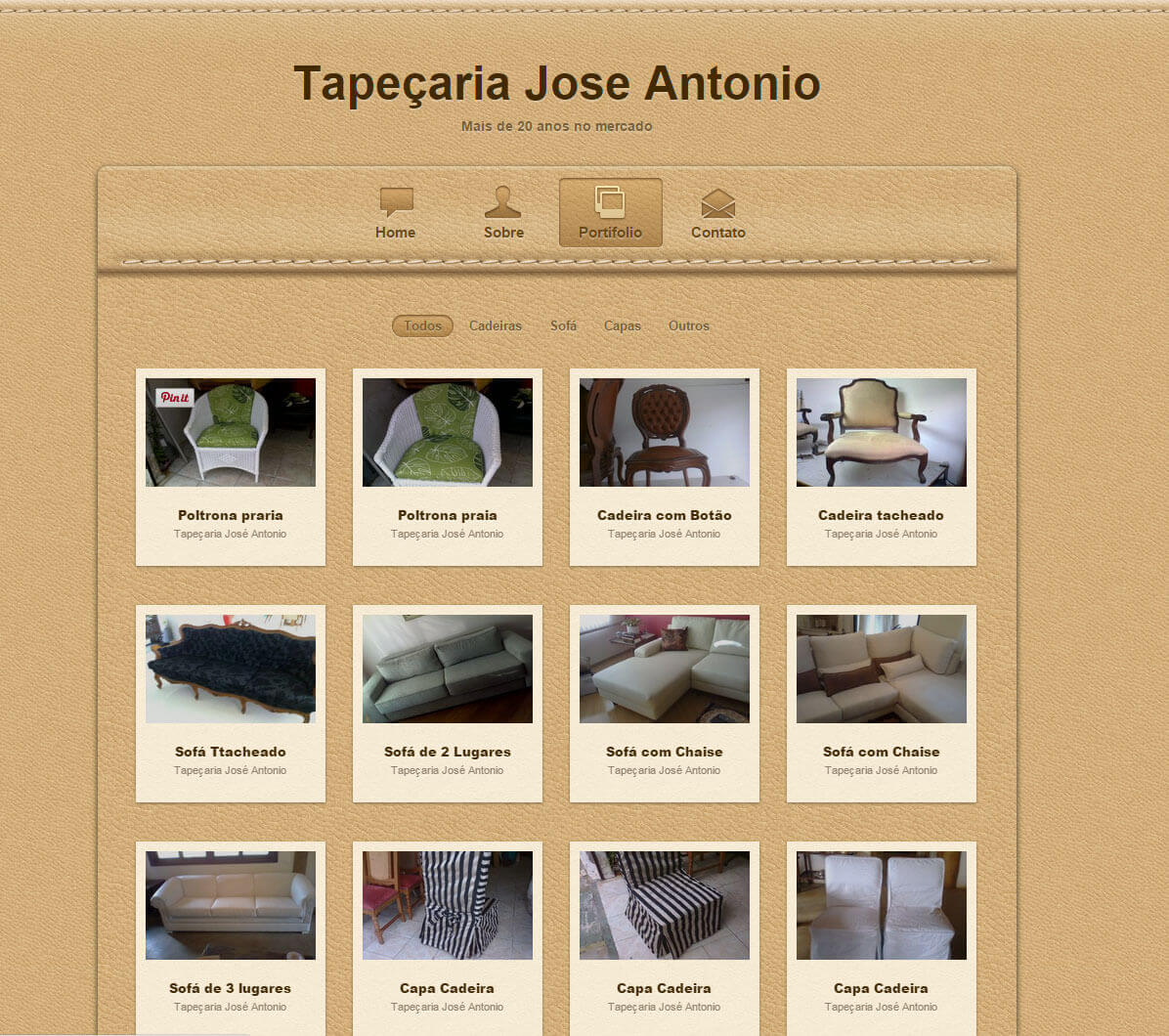Open the Sofá Ttacheado black sofa photo
The height and width of the screenshot is (1036, 1169).
[x=231, y=669]
